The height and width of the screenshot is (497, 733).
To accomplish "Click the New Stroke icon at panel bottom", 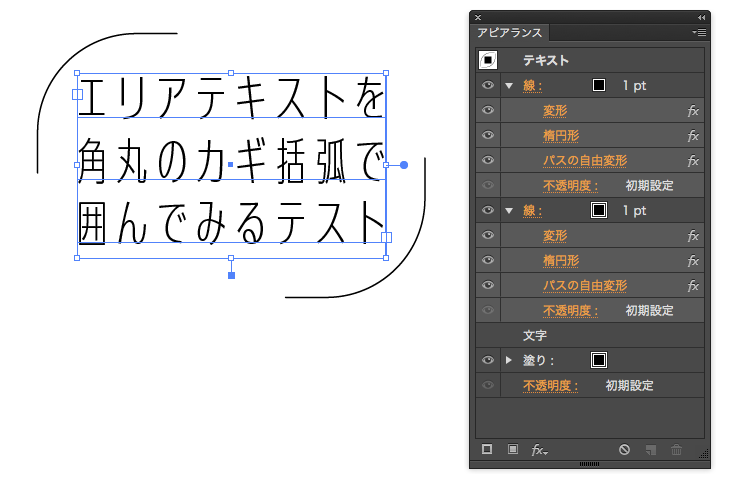I will [487, 449].
